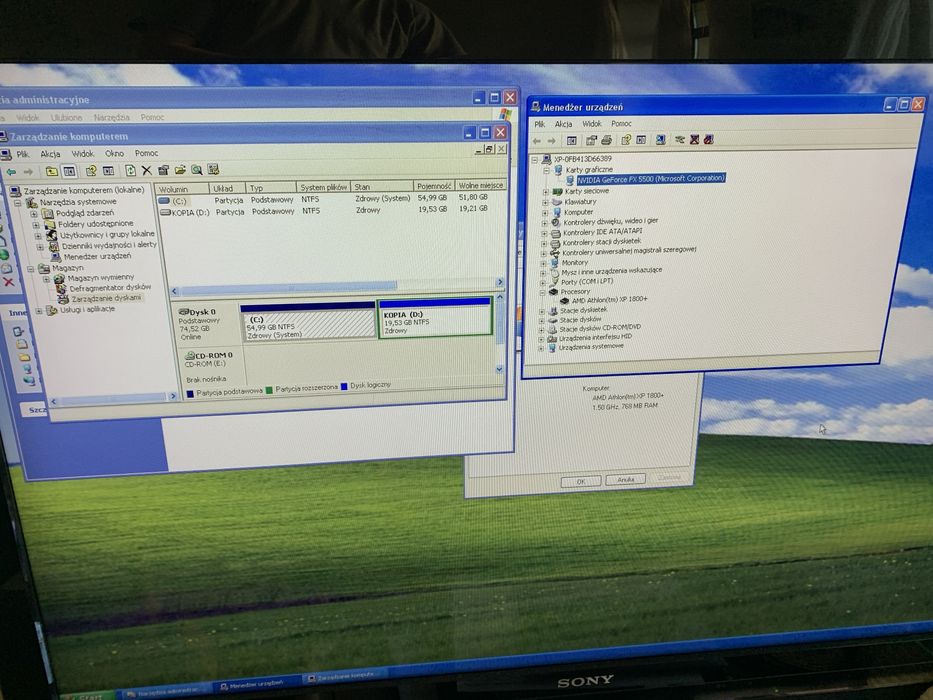This screenshot has height=700, width=933.
Task: Click help question icon in Zarządzanie komputerem toolbar
Action: click(x=91, y=171)
